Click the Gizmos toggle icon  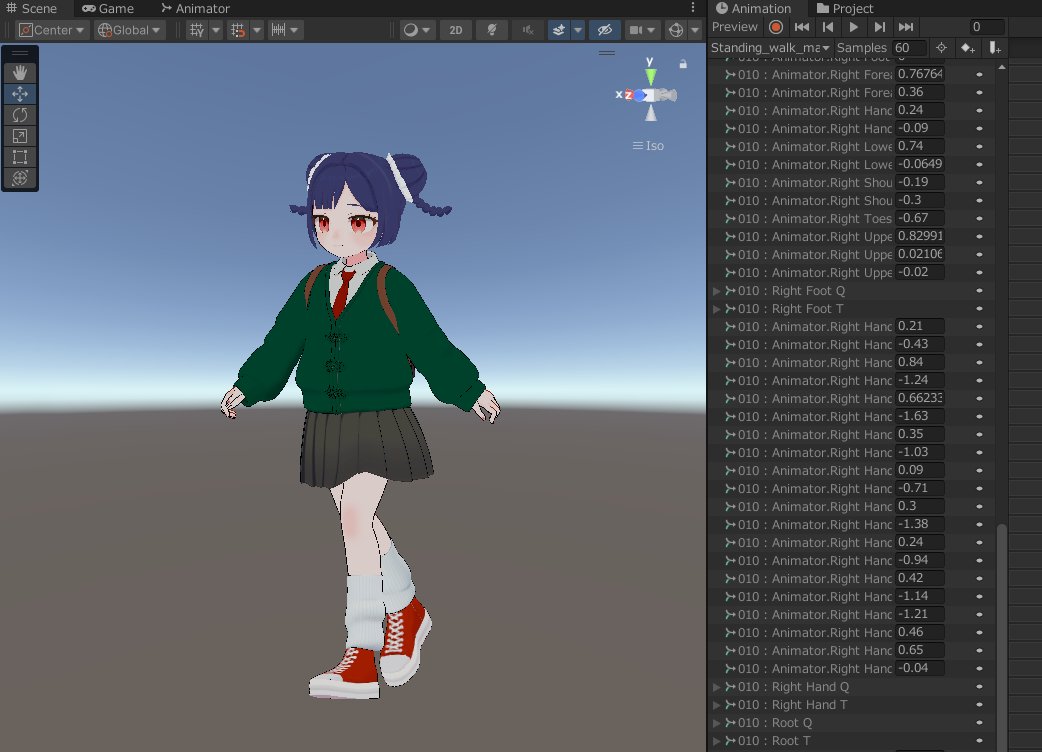click(676, 30)
